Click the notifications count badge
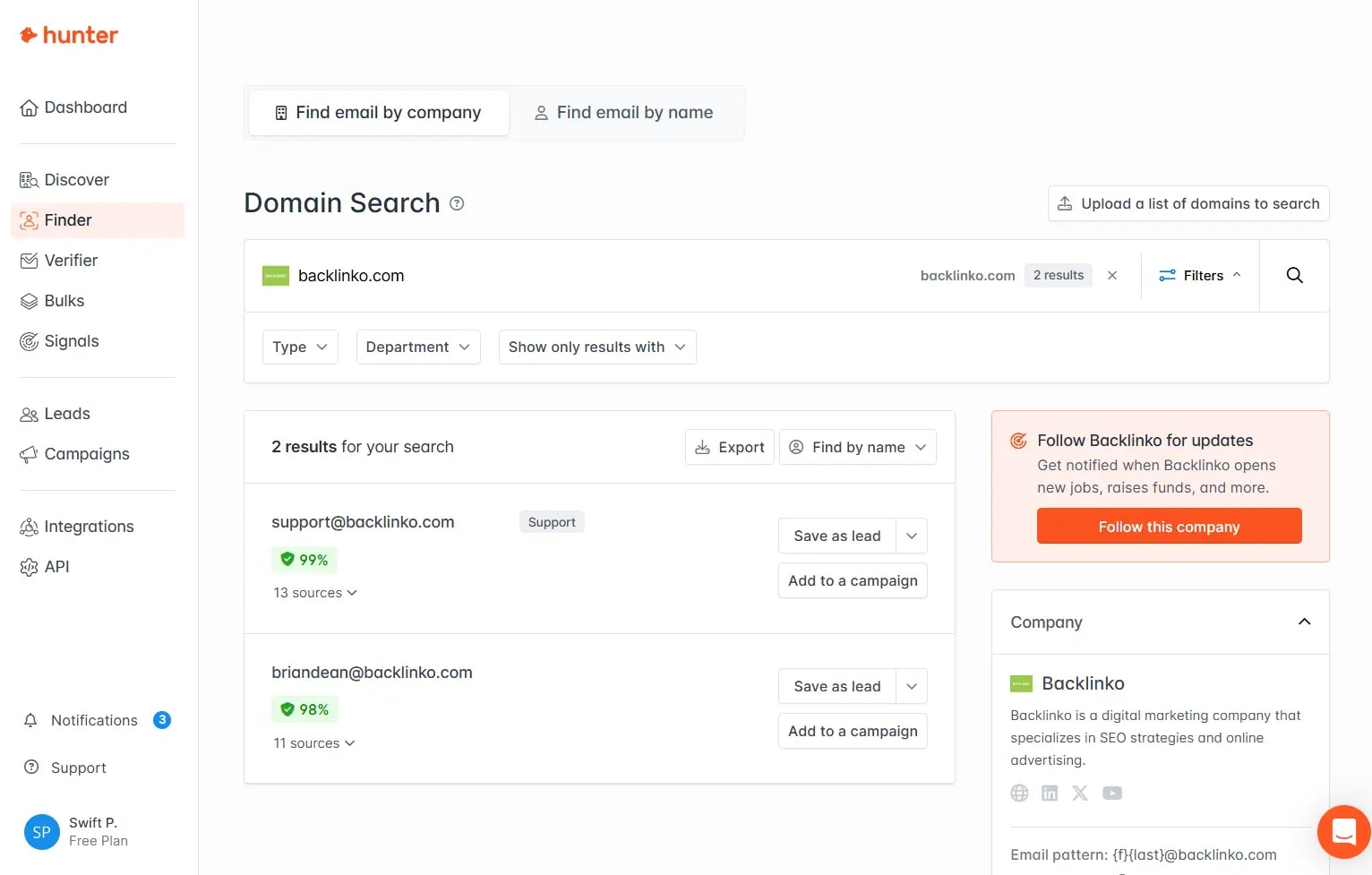 click(x=162, y=720)
